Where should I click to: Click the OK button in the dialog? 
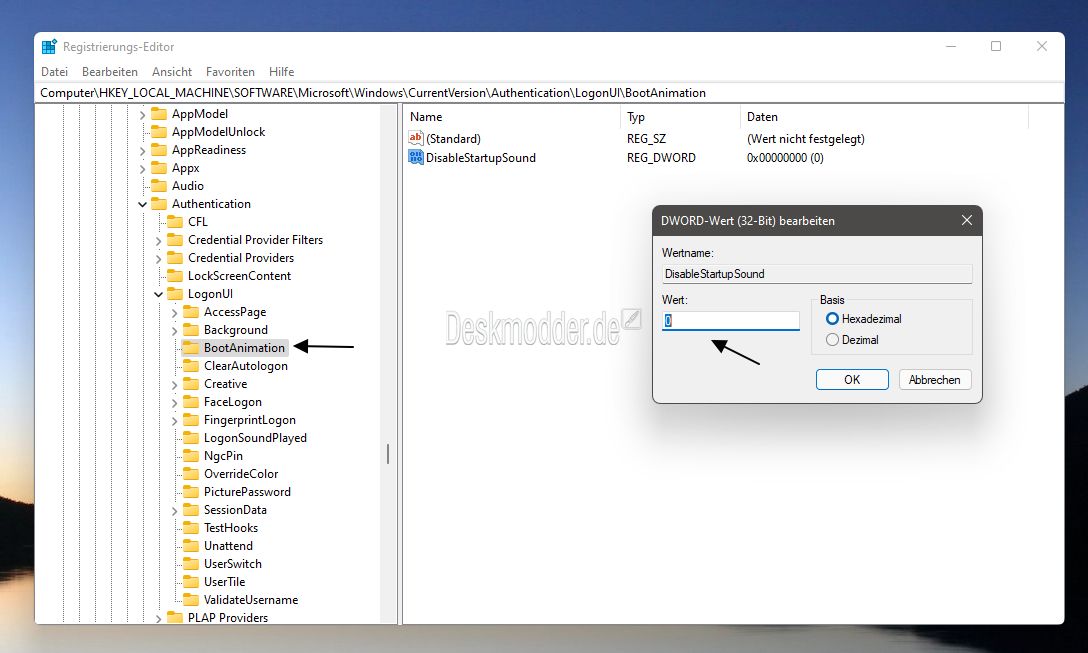tap(851, 380)
